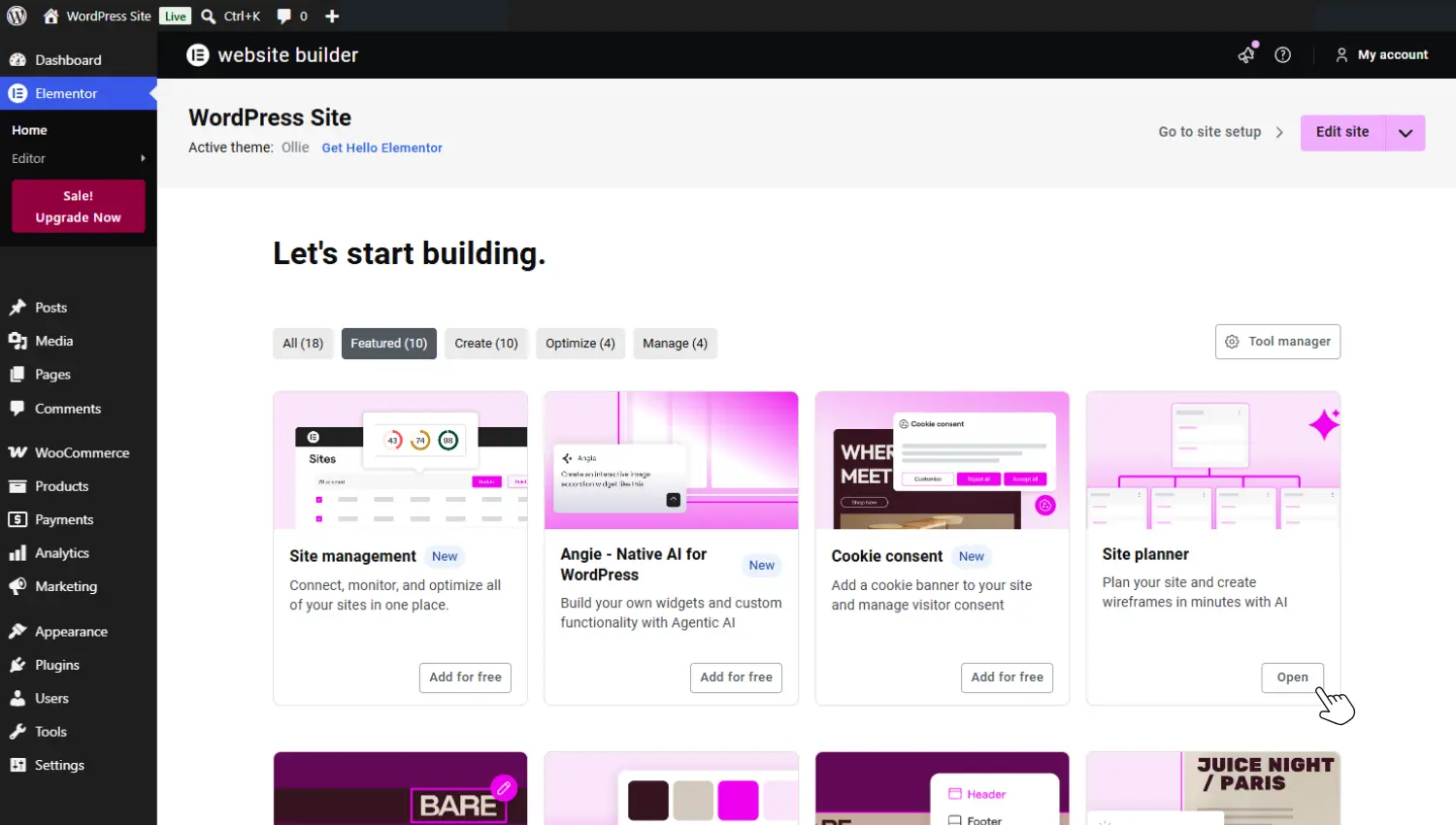Click the plus New content icon

(332, 16)
